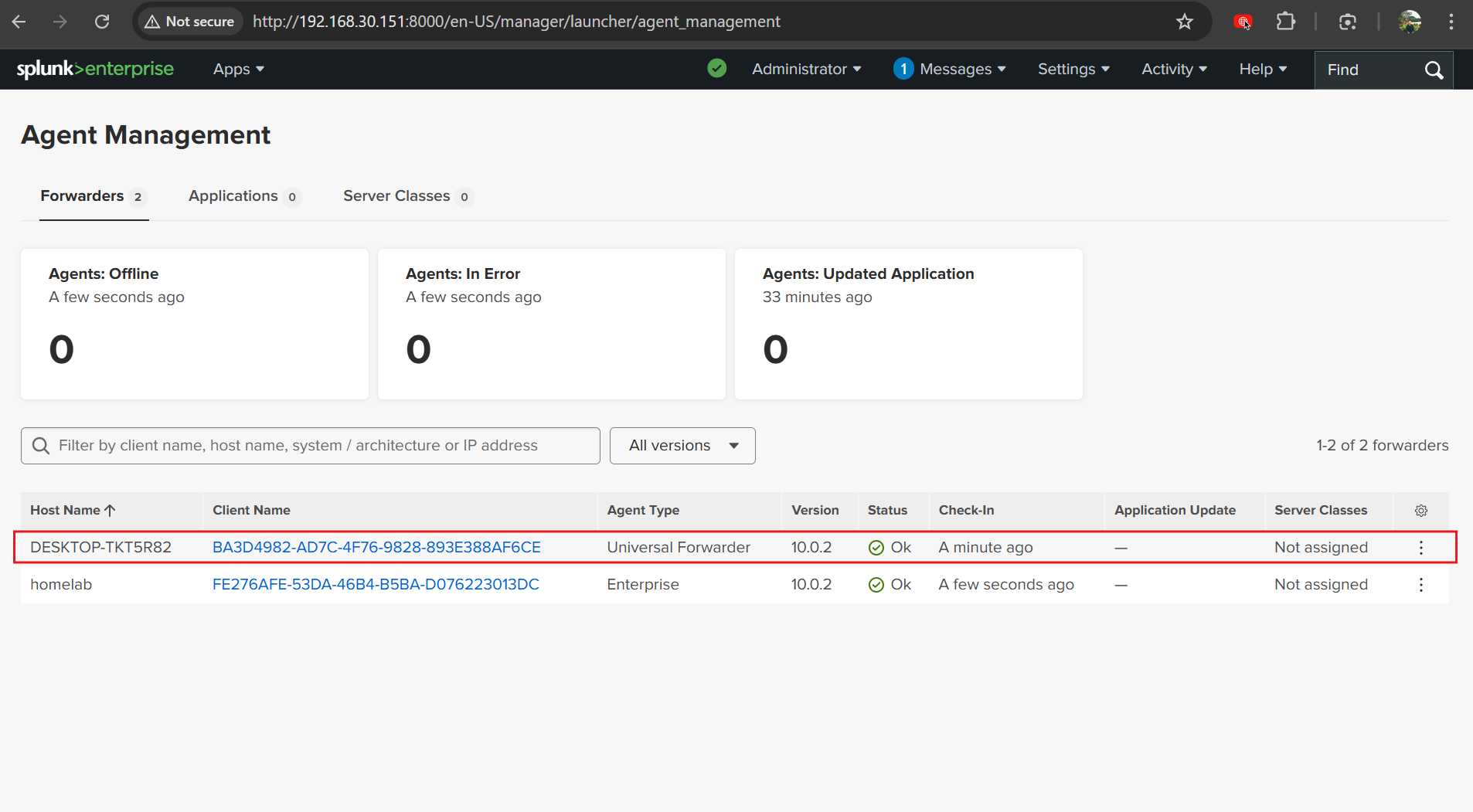Bookmark this page with star icon
Viewport: 1473px width, 812px height.
point(1184,22)
